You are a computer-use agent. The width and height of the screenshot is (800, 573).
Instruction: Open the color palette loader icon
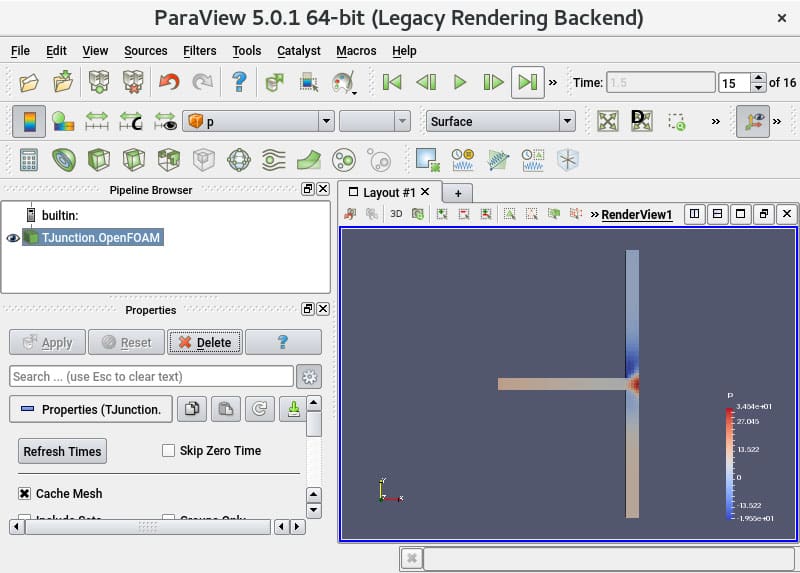pyautogui.click(x=343, y=83)
